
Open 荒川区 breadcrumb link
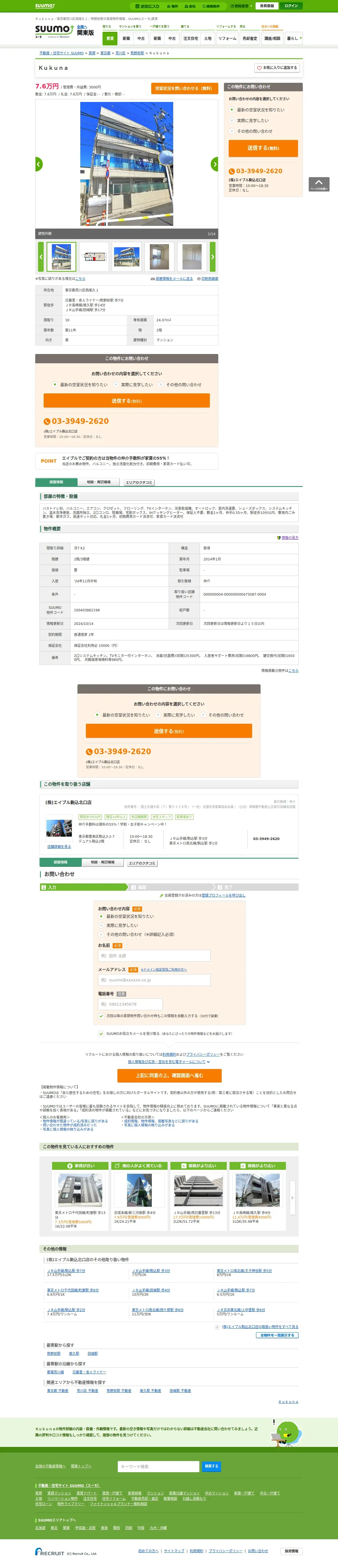tap(121, 53)
